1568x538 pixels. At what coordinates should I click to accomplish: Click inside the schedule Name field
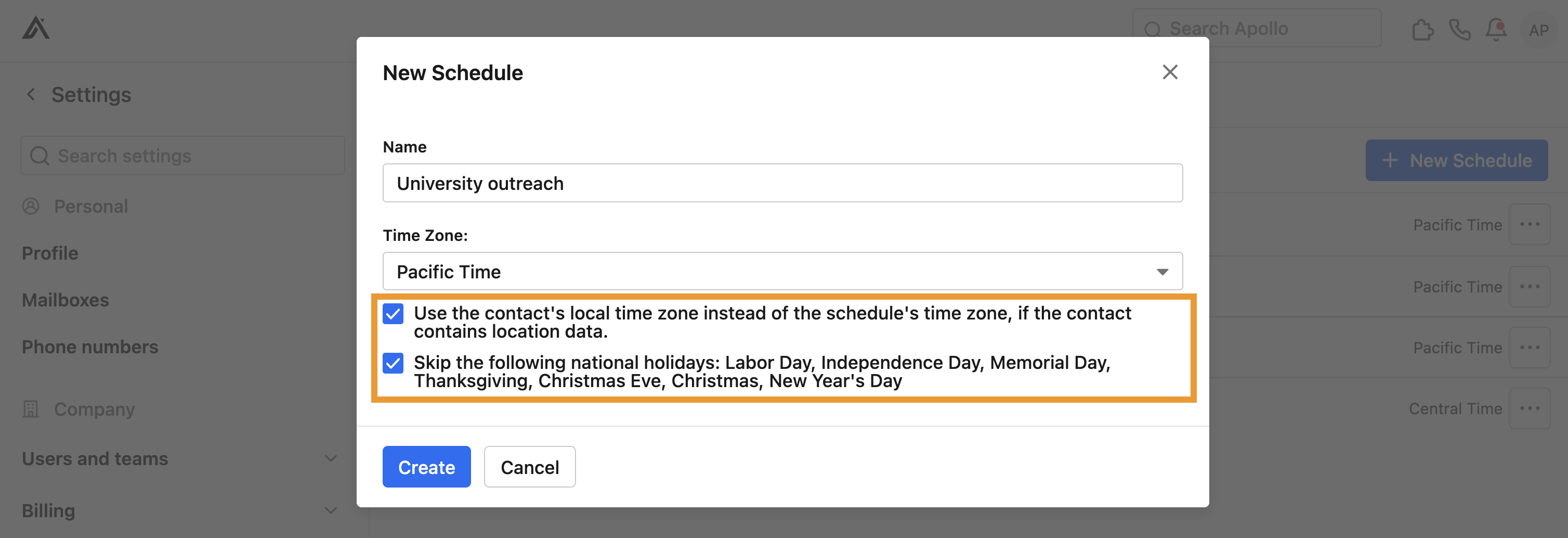pyautogui.click(x=782, y=183)
